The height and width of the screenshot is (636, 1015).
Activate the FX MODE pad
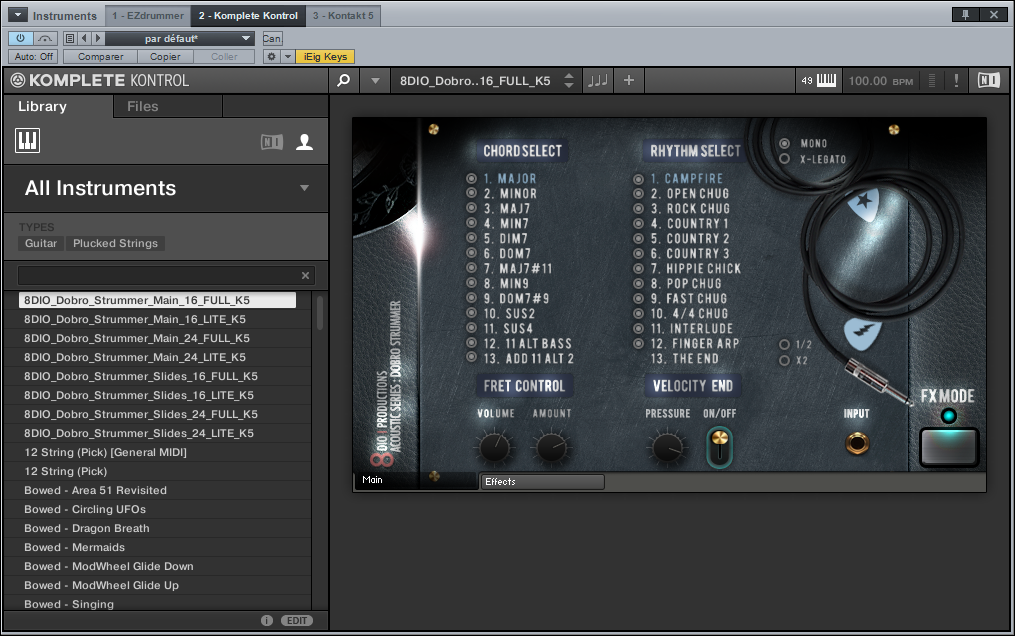coord(948,447)
